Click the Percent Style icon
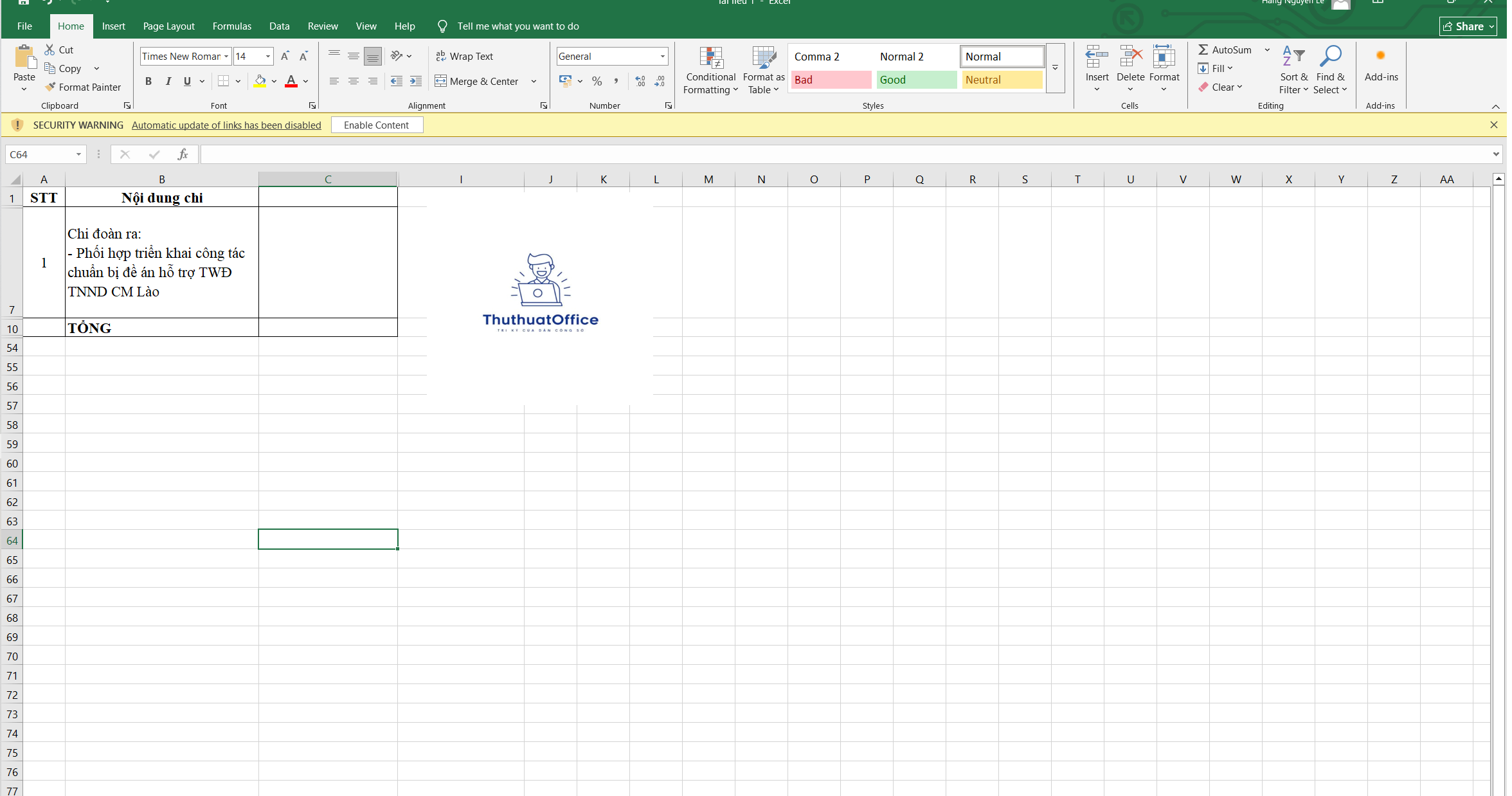 tap(597, 81)
